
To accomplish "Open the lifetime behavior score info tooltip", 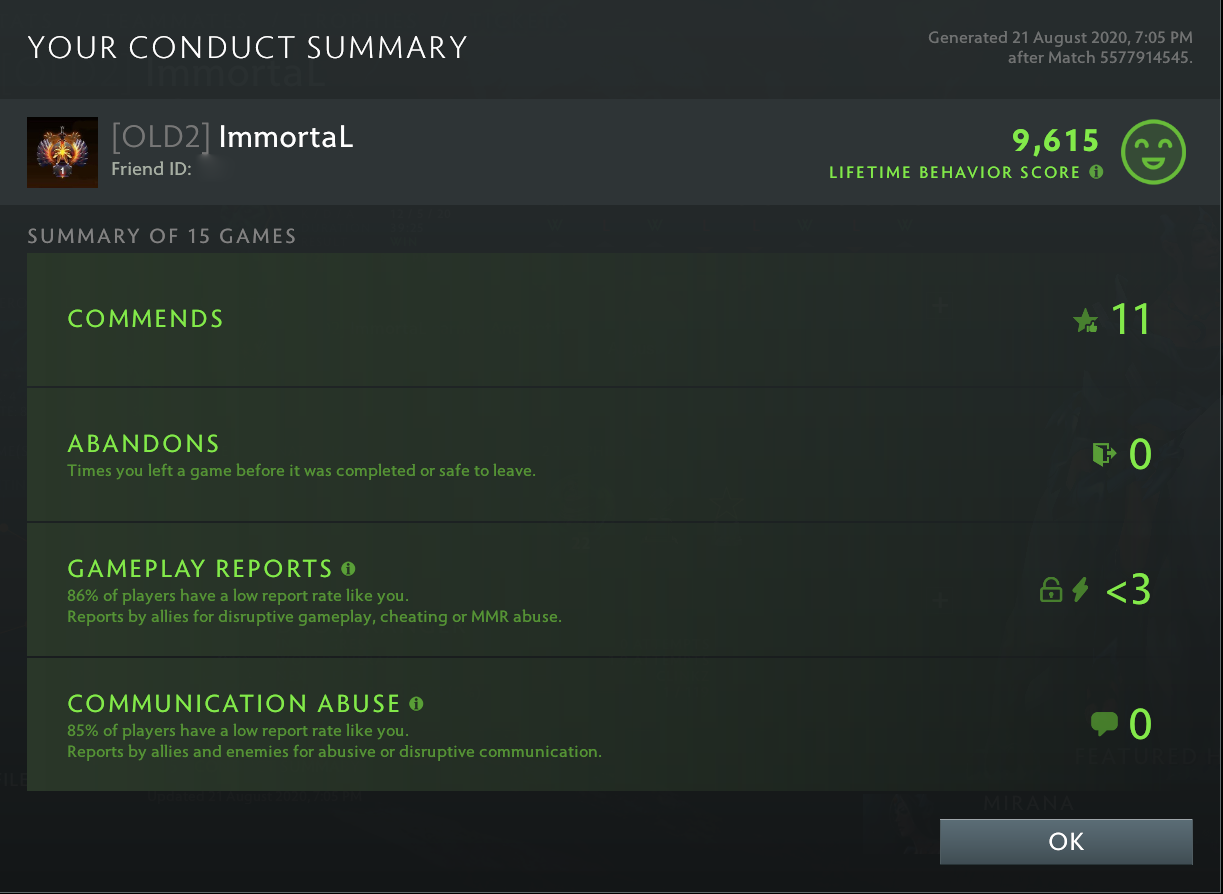I will tap(1096, 172).
